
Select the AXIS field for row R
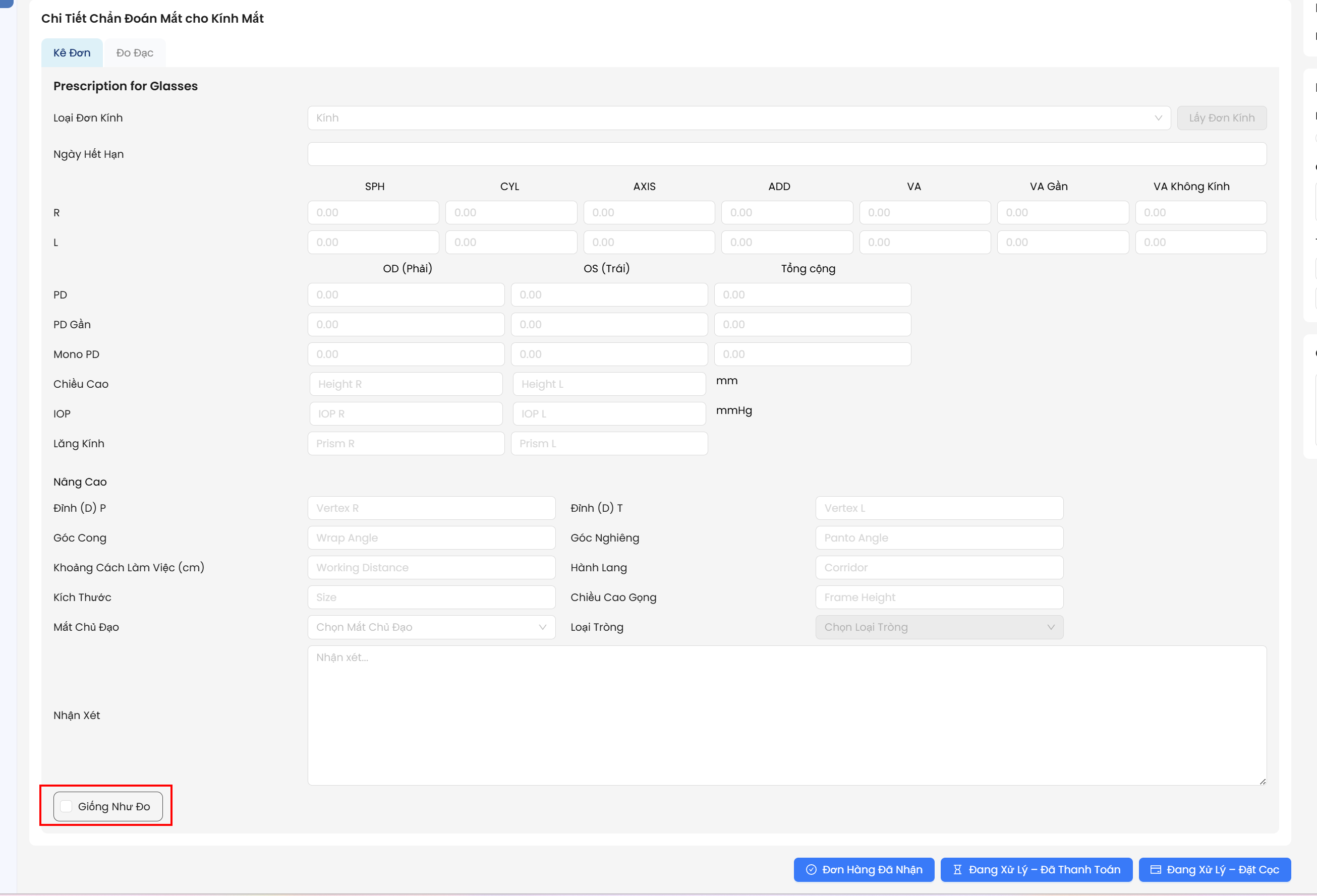coord(650,212)
